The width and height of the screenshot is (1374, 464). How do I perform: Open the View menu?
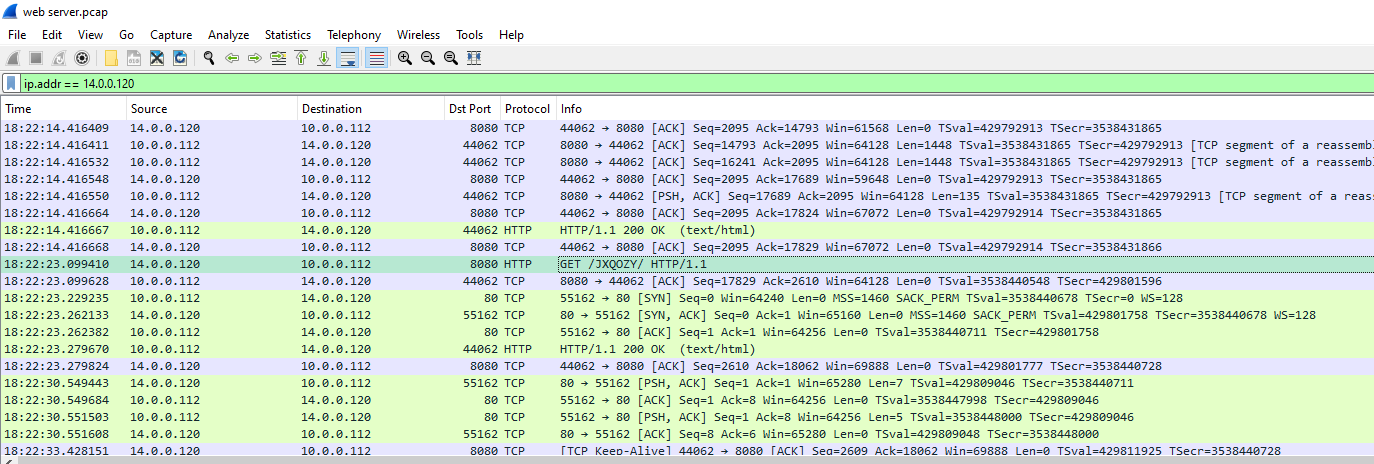(x=91, y=35)
